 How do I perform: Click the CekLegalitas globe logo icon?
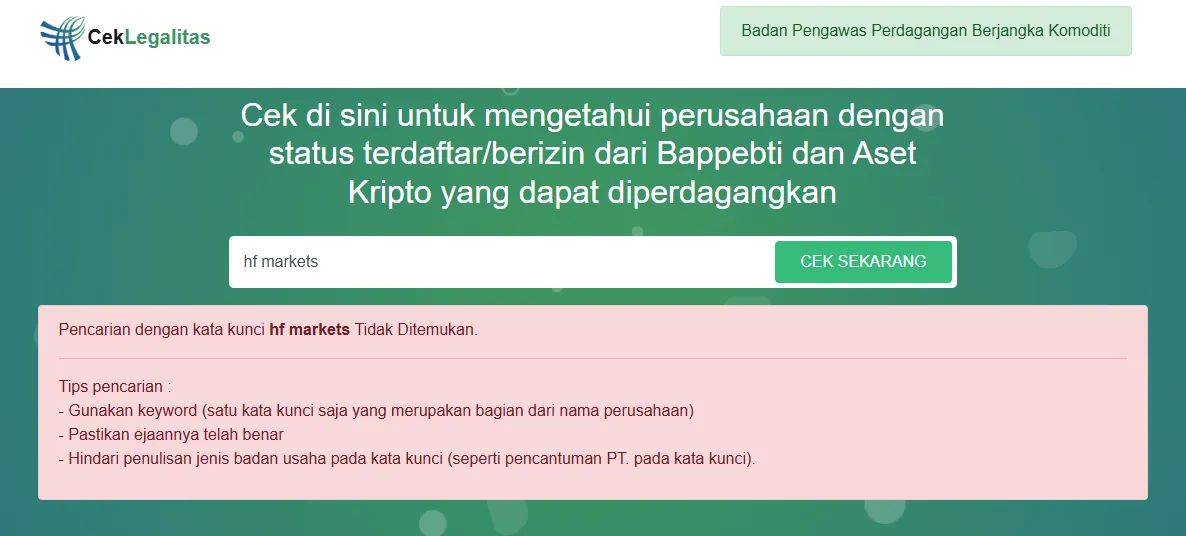tap(63, 38)
